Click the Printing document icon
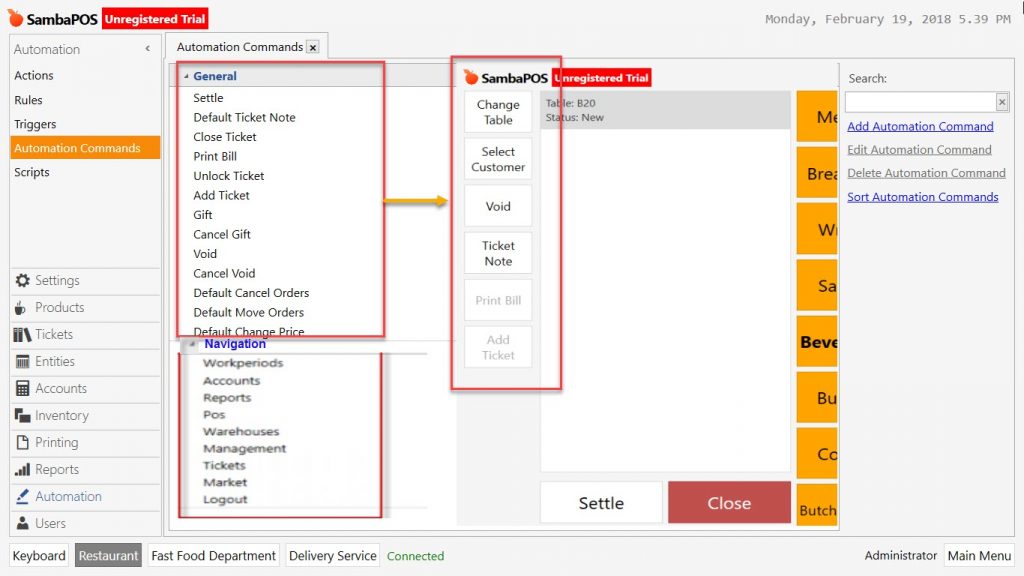 tap(23, 442)
